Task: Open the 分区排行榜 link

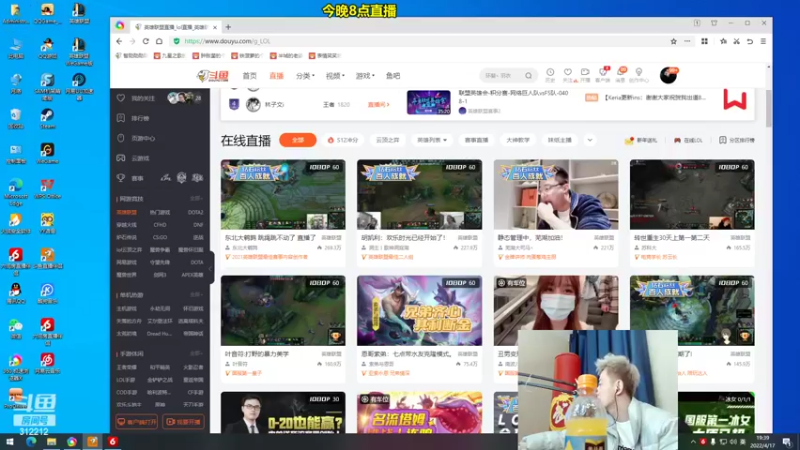Action: 737,140
